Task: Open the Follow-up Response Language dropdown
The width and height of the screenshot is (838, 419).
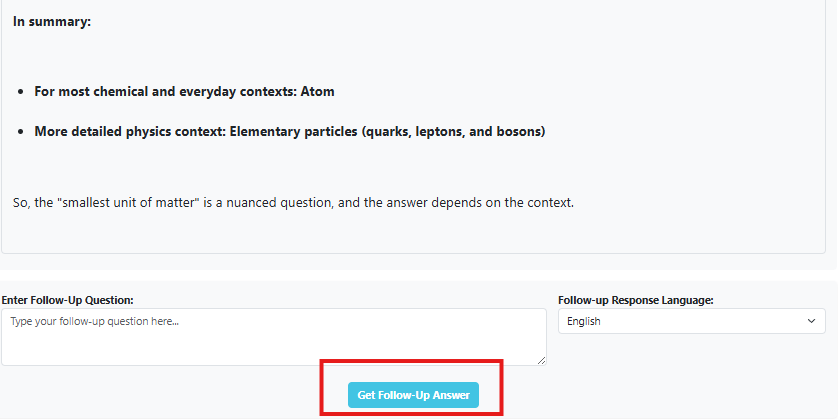Action: pyautogui.click(x=691, y=321)
